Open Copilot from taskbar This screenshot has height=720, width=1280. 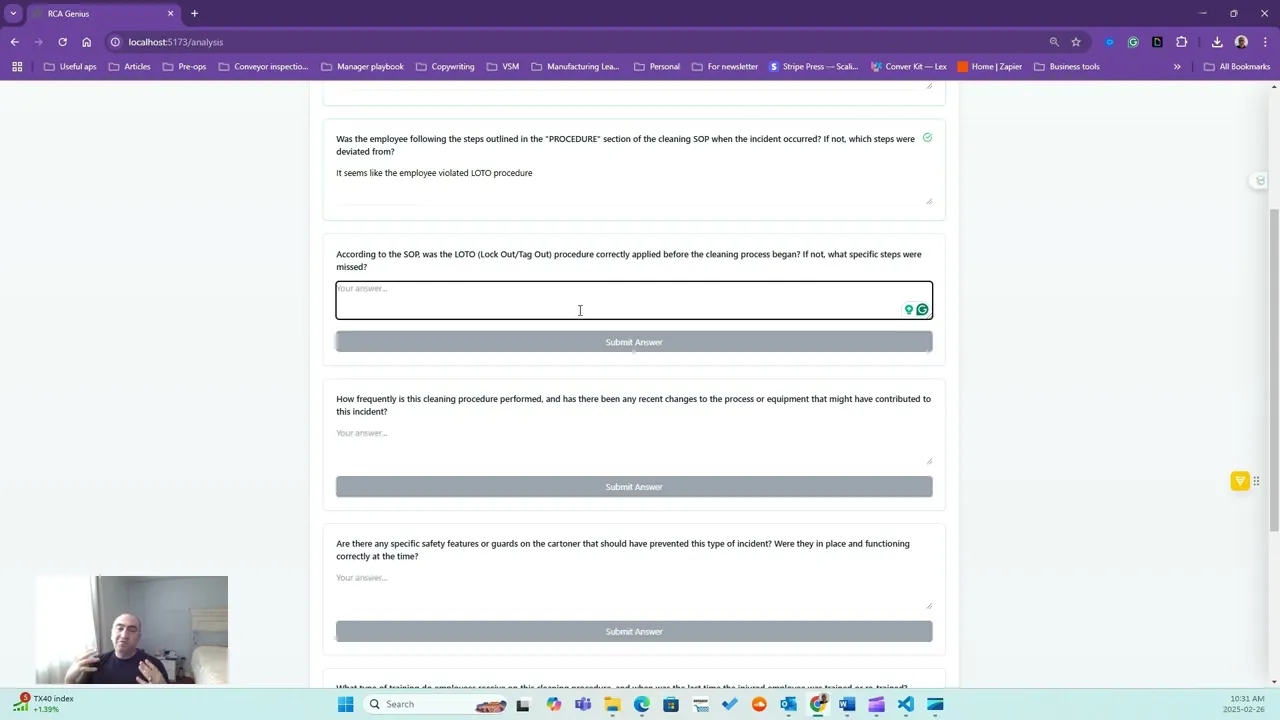click(554, 704)
